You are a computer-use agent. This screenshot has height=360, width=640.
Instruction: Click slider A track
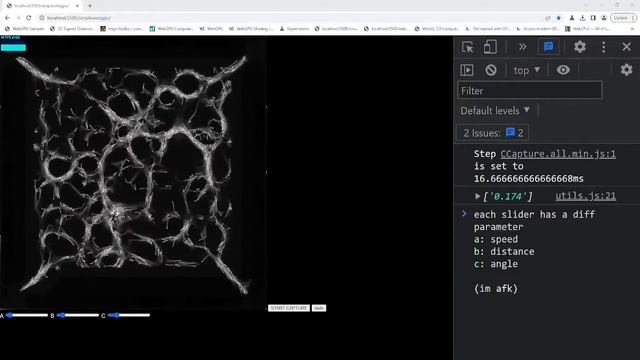pos(27,315)
